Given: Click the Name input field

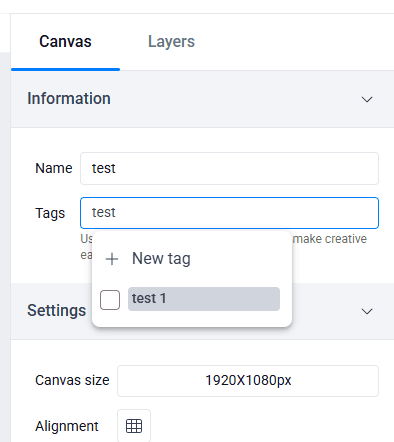Looking at the screenshot, I should coord(229,168).
